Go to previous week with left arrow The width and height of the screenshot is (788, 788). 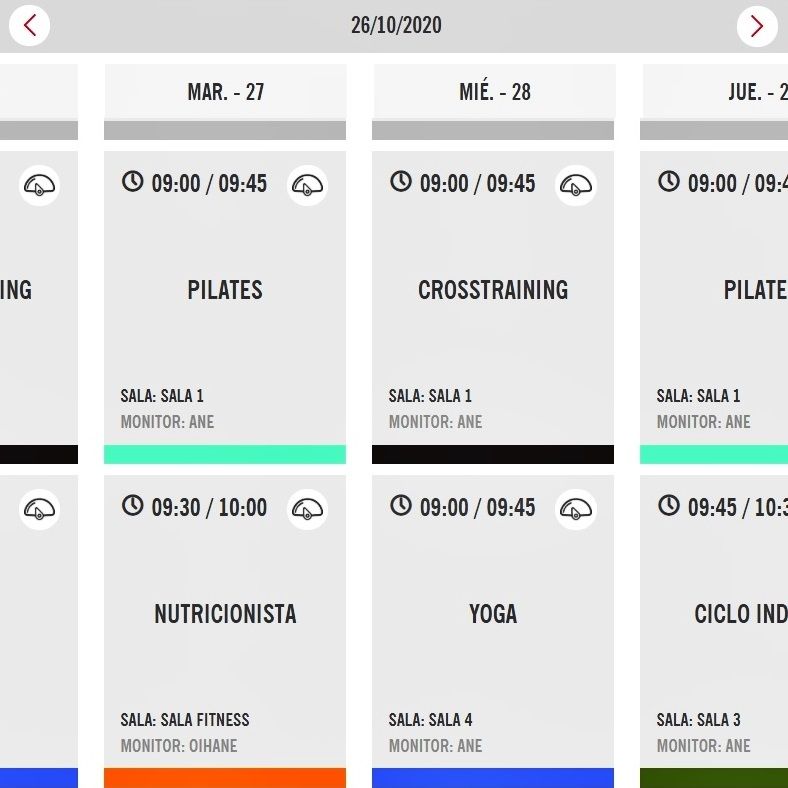(30, 26)
